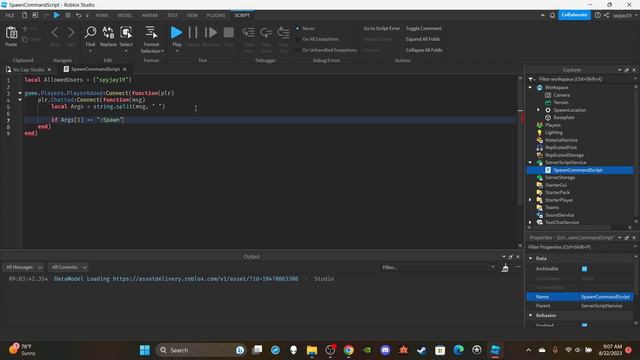Switch to the VIEW ribbon tab
The image size is (640, 360).
pos(192,16)
